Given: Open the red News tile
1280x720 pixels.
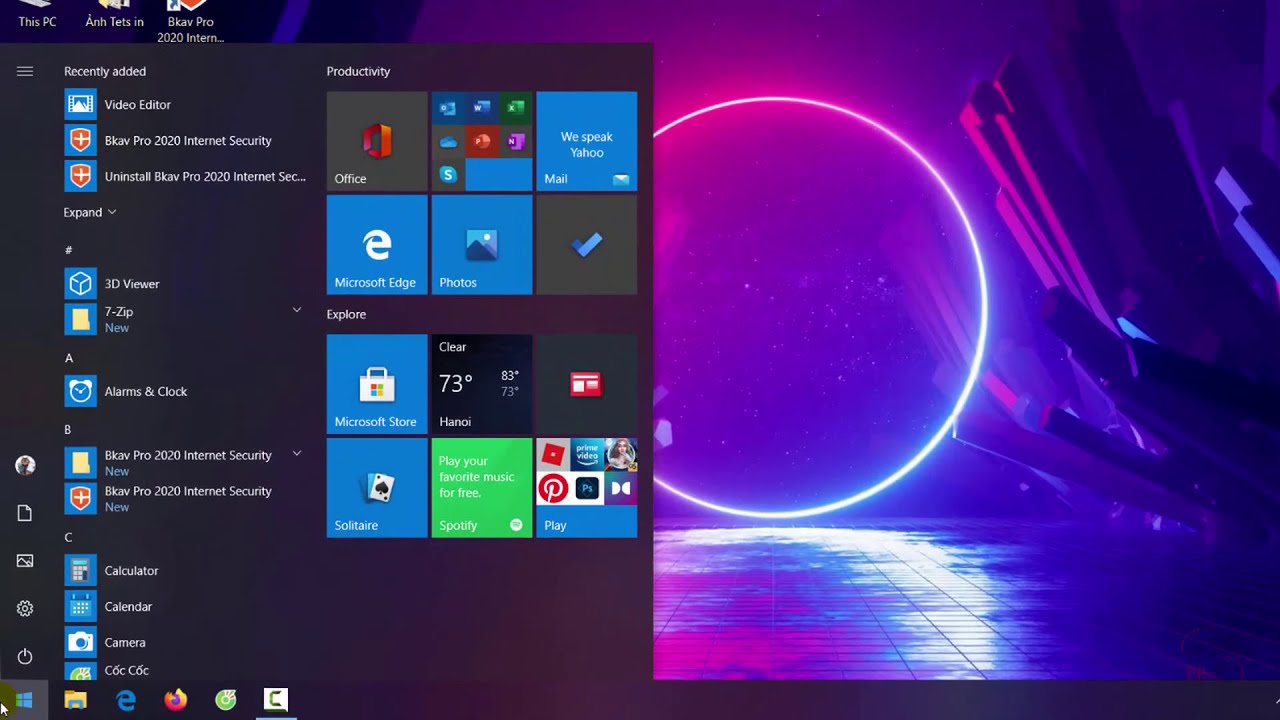Looking at the screenshot, I should click(586, 384).
